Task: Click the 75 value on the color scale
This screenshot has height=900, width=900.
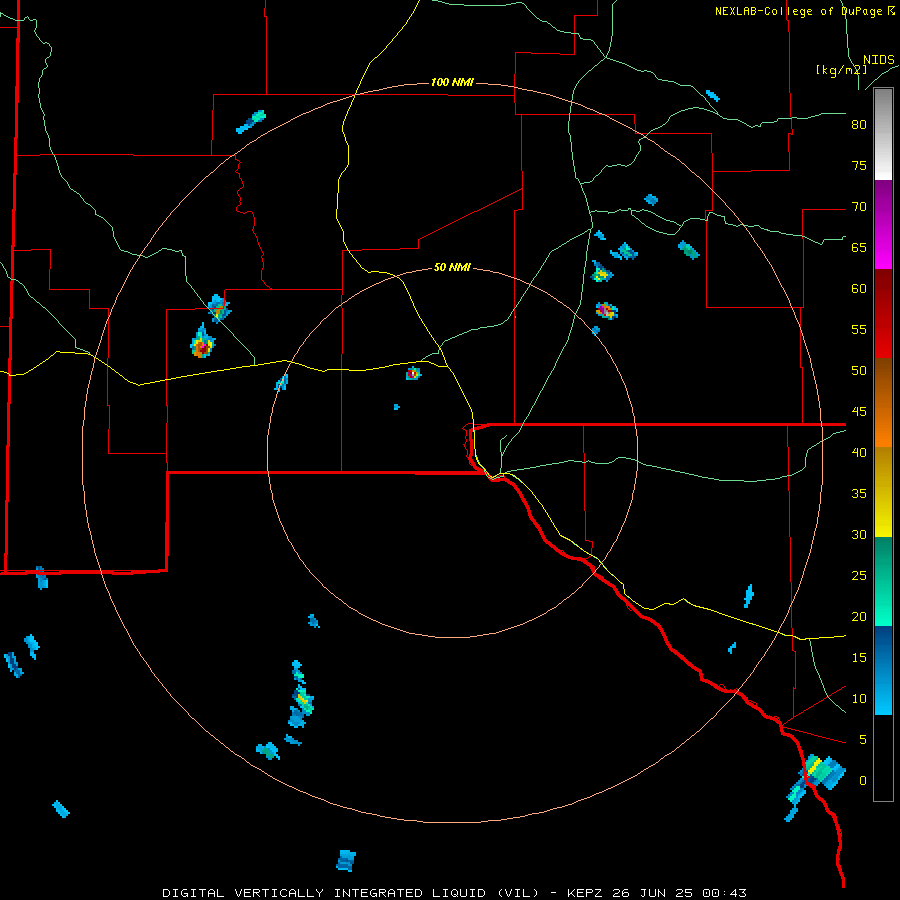Action: click(x=859, y=165)
